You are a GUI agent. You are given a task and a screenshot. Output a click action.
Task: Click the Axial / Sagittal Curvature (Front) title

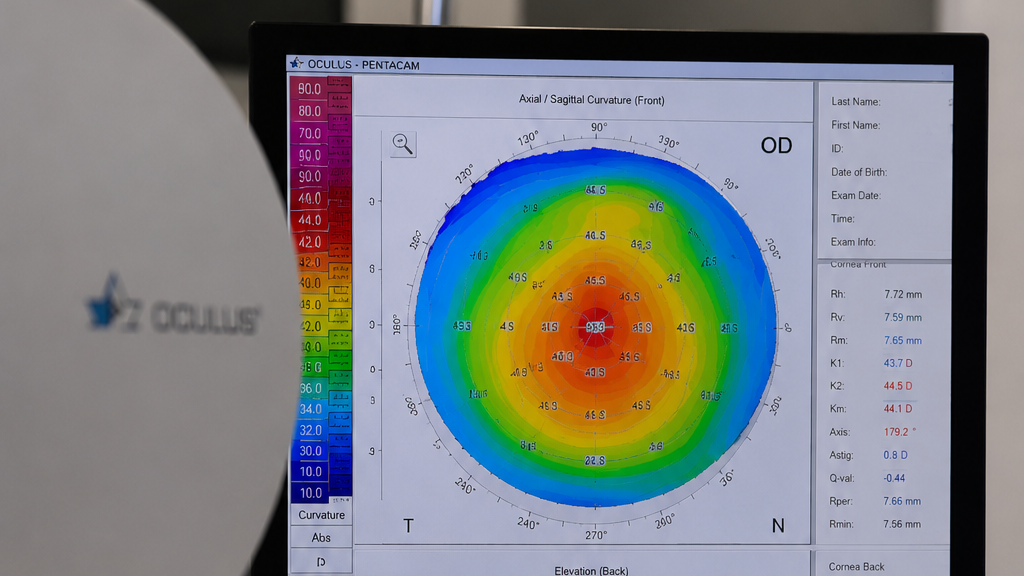(x=592, y=100)
